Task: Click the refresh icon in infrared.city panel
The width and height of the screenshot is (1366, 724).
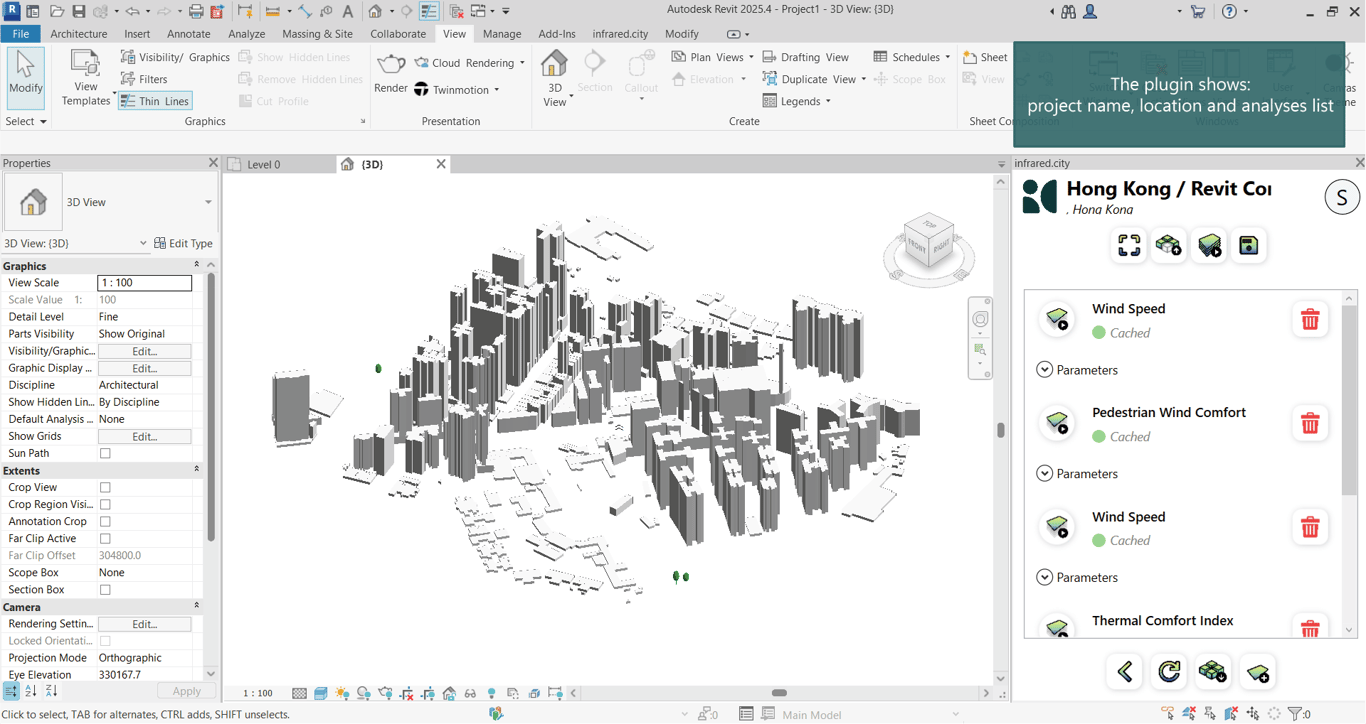Action: (1169, 672)
